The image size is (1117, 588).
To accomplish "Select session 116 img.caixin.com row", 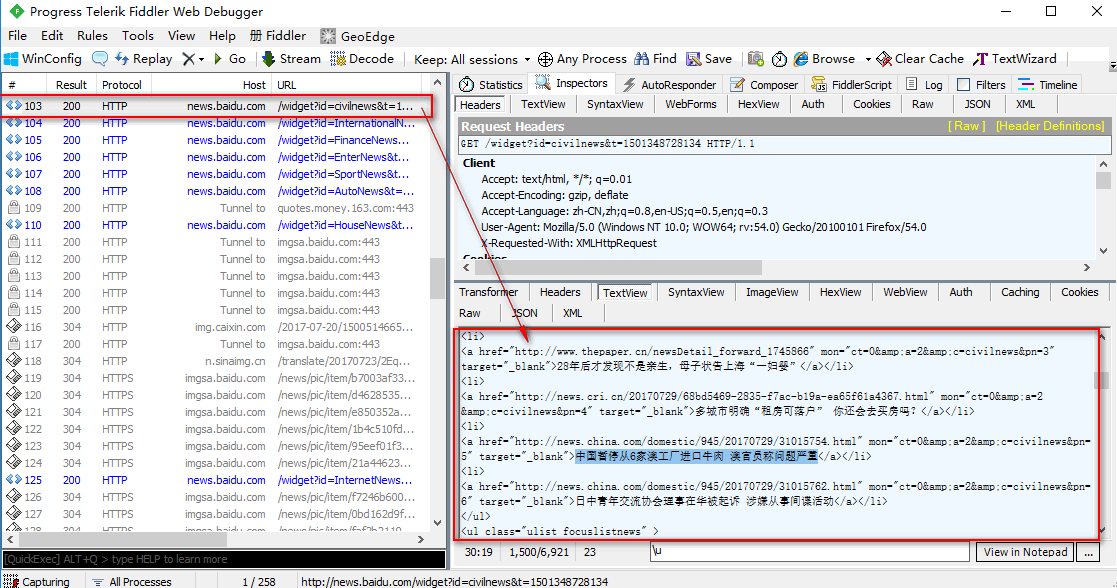I will (x=214, y=327).
